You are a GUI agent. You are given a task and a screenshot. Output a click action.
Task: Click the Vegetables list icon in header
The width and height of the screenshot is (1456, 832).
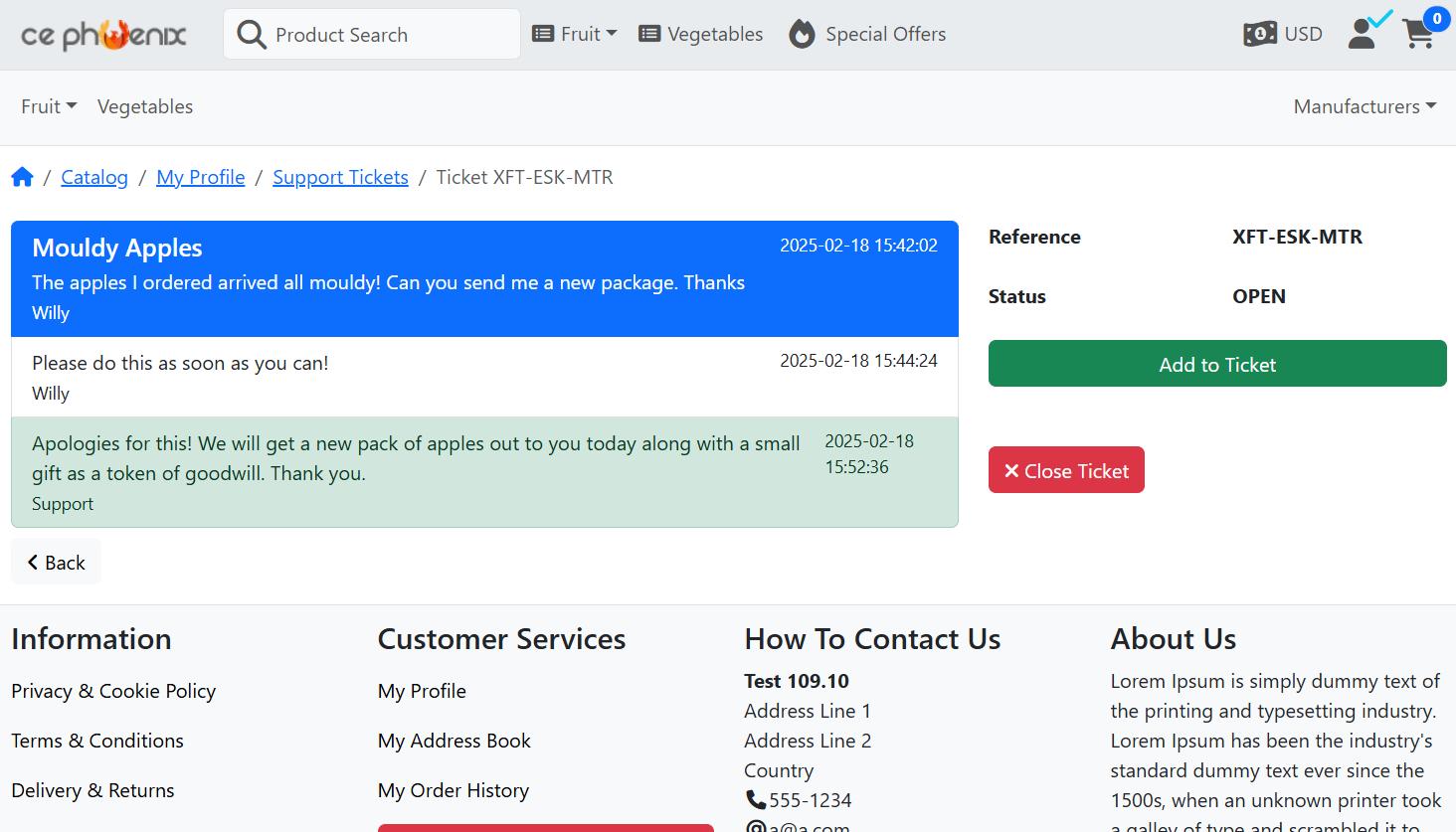649,34
